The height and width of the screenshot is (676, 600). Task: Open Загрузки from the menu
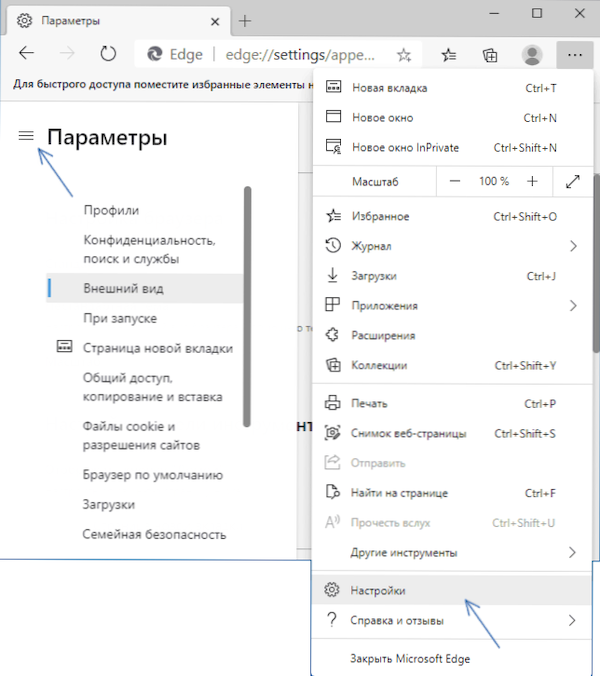click(452, 276)
